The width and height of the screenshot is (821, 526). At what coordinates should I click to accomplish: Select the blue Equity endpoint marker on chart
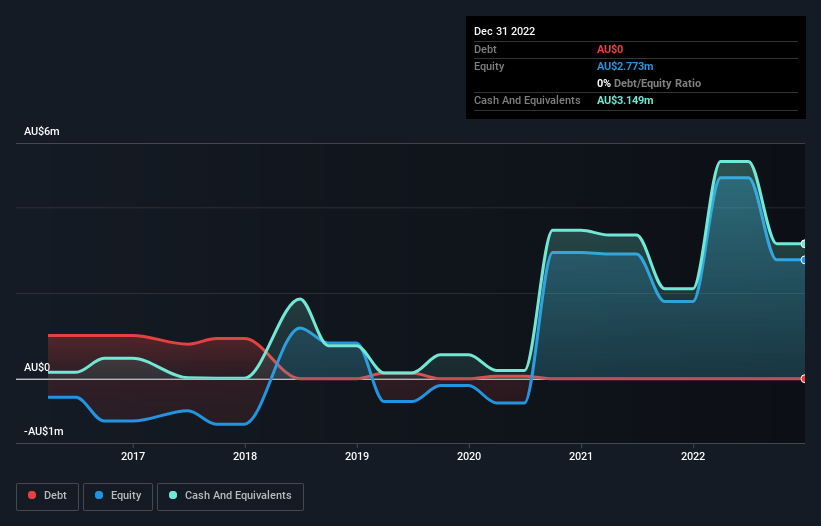[804, 260]
